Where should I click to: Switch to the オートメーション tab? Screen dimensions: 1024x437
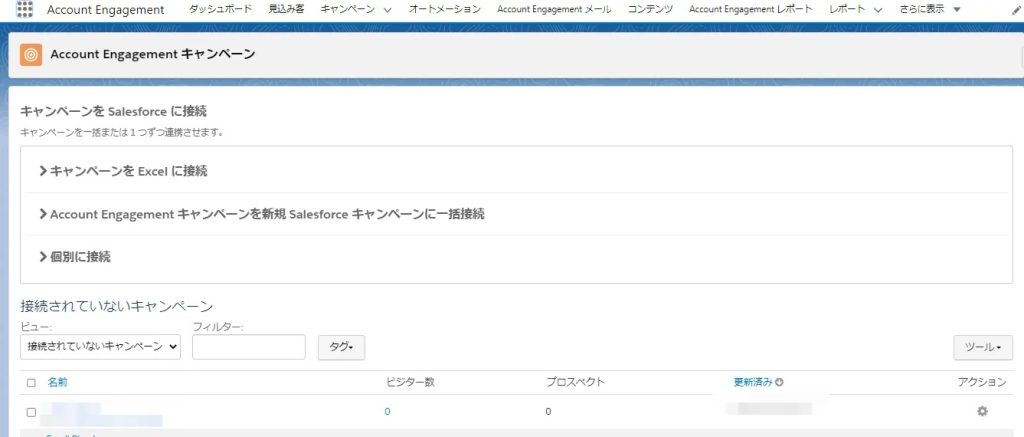click(445, 9)
